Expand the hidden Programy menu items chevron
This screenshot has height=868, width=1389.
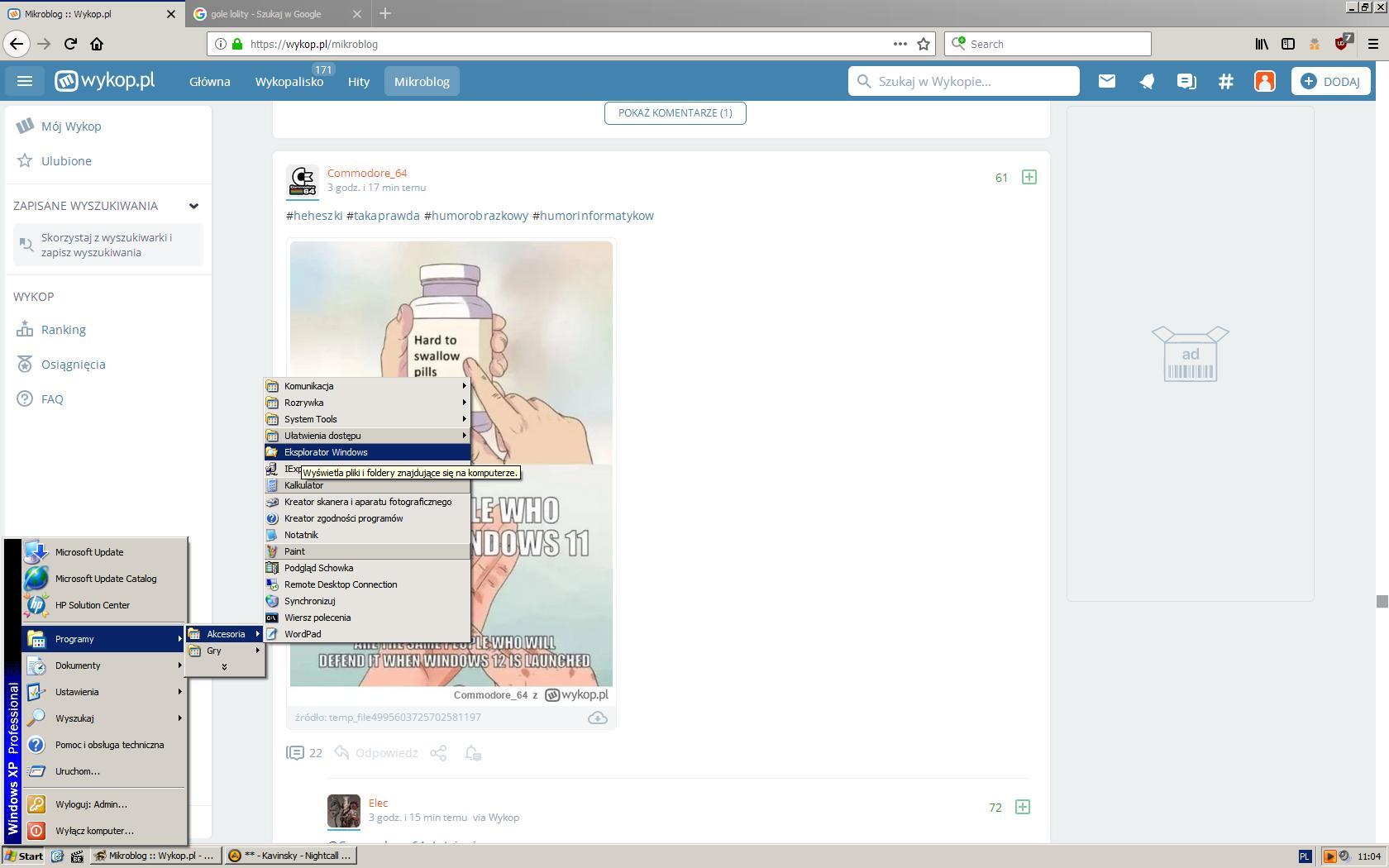[224, 667]
